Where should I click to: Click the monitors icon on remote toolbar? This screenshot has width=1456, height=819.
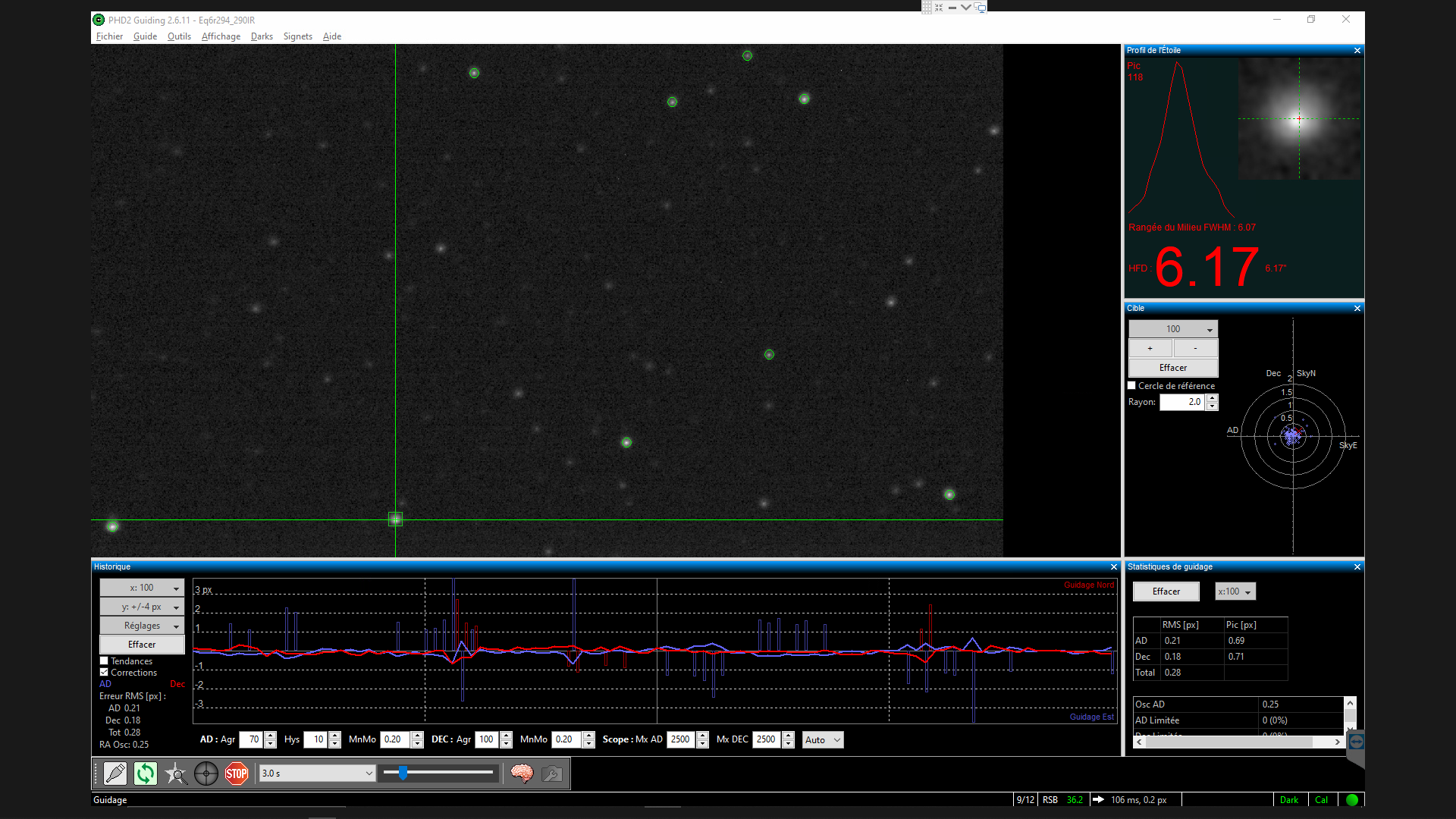(x=980, y=8)
